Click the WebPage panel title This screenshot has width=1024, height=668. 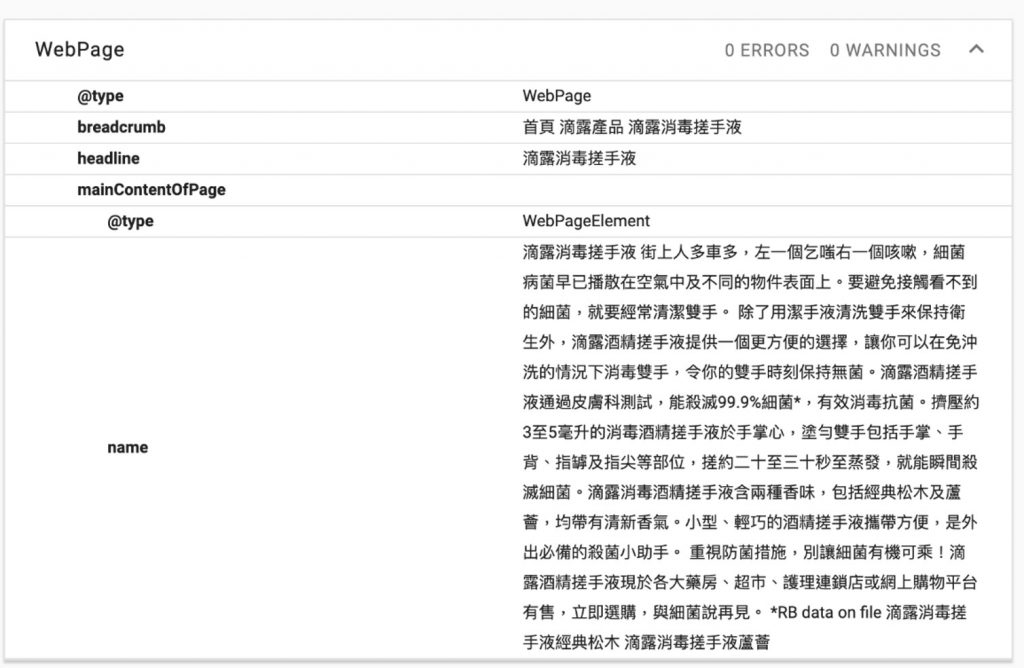(x=80, y=50)
